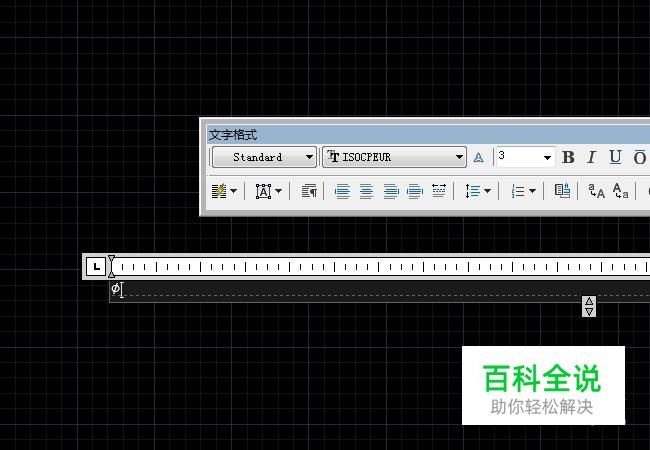Set paragraph alignment to Right
650x450 pixels.
pos(390,191)
